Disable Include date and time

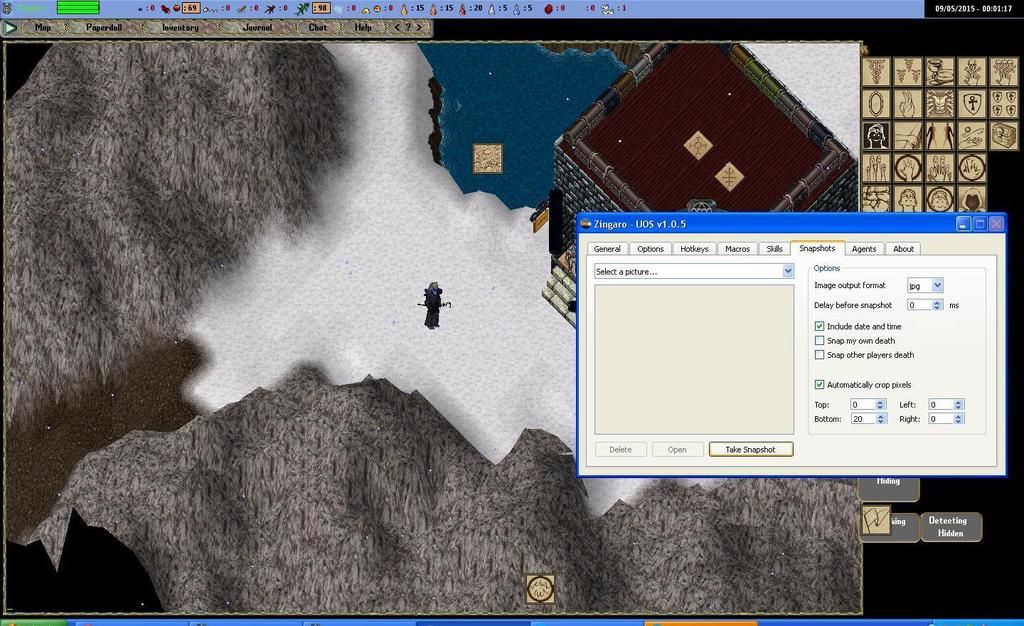click(820, 326)
